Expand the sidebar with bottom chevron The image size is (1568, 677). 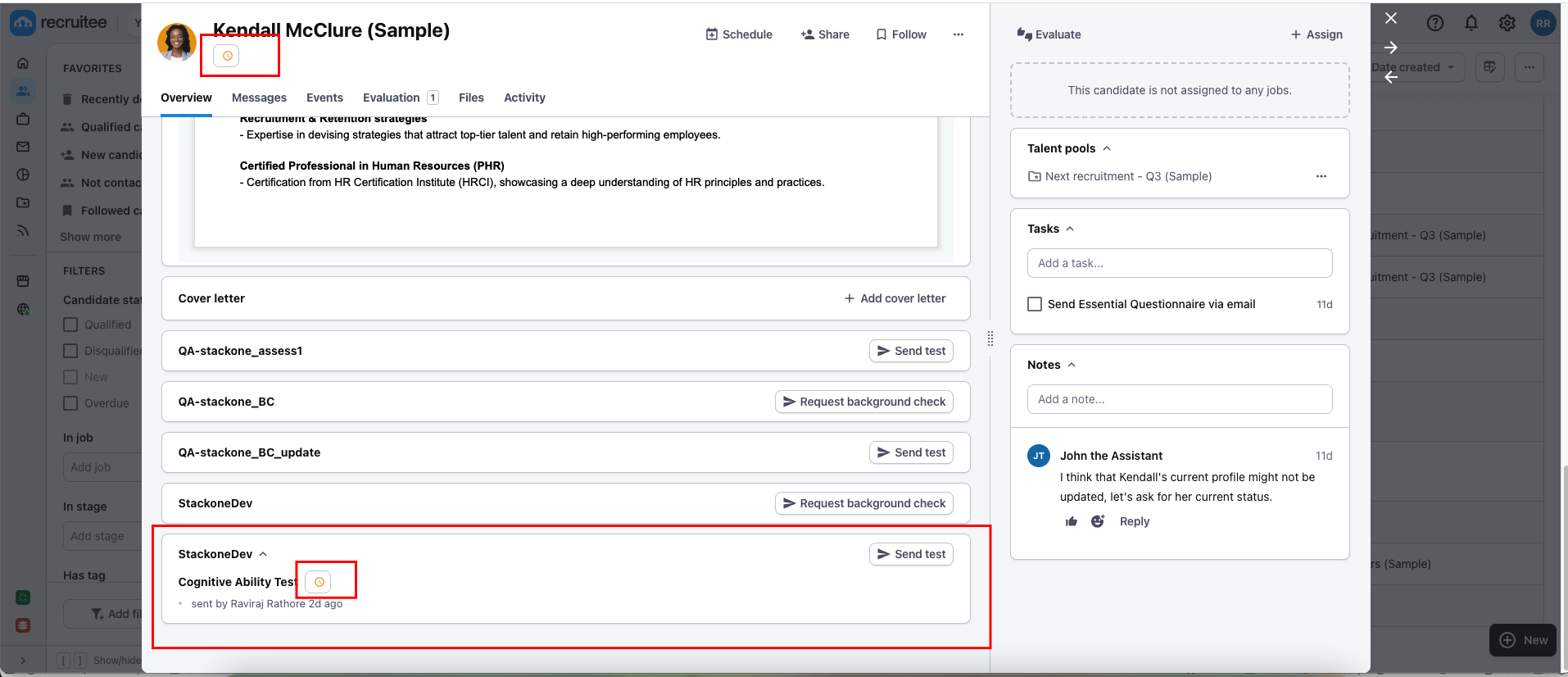[22, 660]
